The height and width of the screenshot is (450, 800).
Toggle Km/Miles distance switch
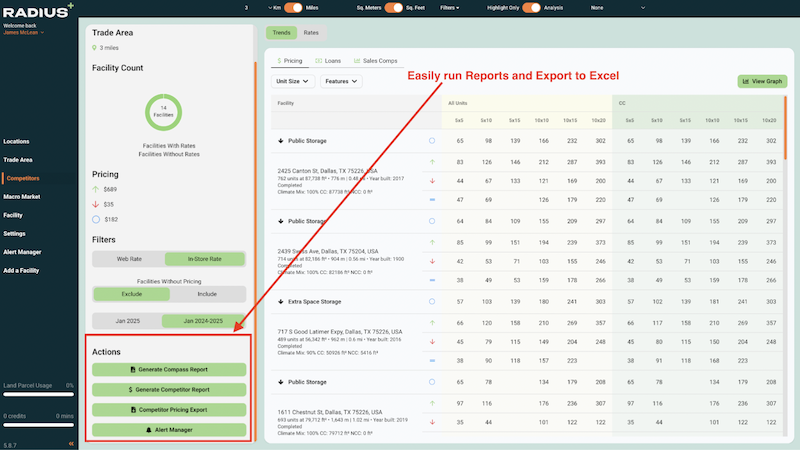click(293, 8)
